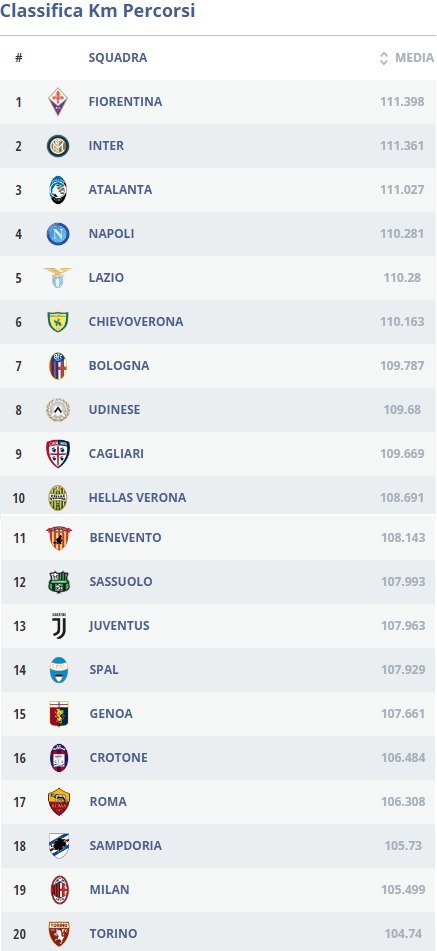Click the Bologna club crest
437x951 pixels.
point(58,366)
